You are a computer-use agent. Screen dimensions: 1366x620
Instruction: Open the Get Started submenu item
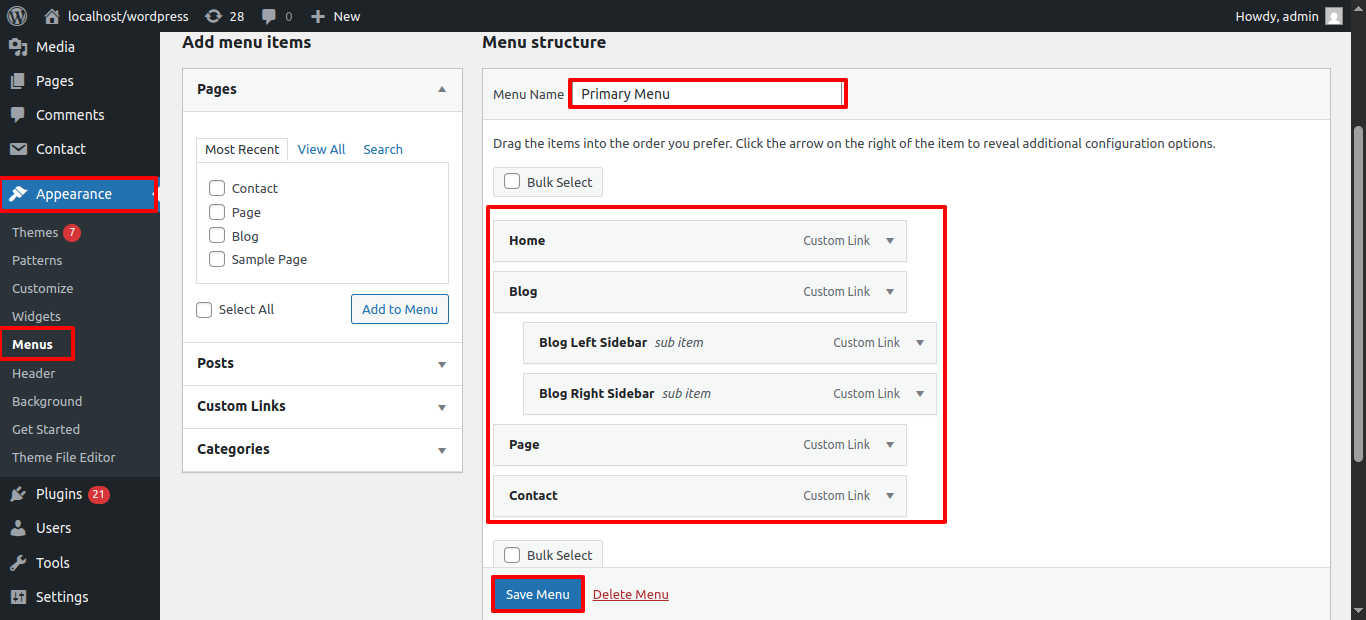(46, 429)
